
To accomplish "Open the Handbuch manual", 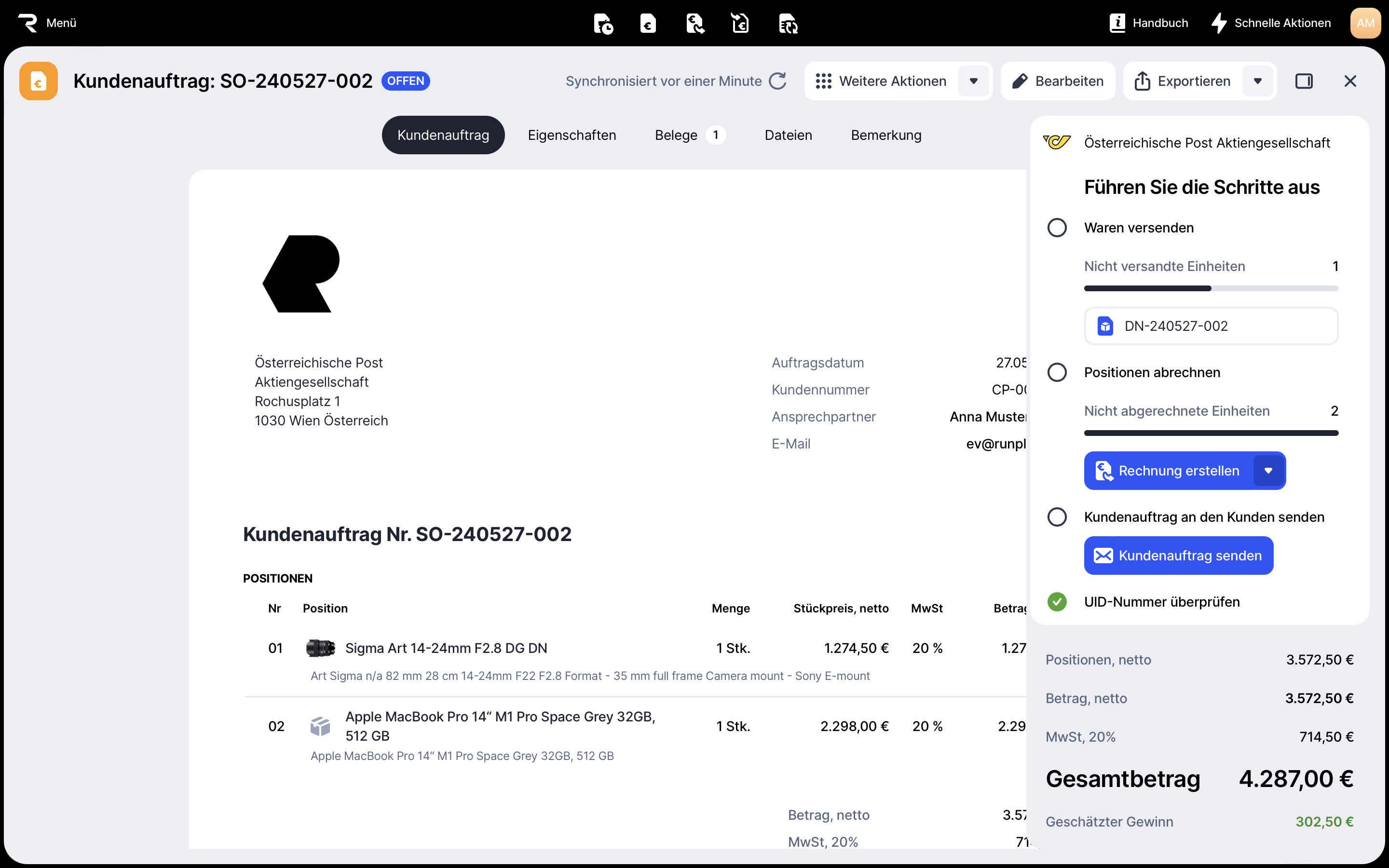I will (x=1148, y=23).
